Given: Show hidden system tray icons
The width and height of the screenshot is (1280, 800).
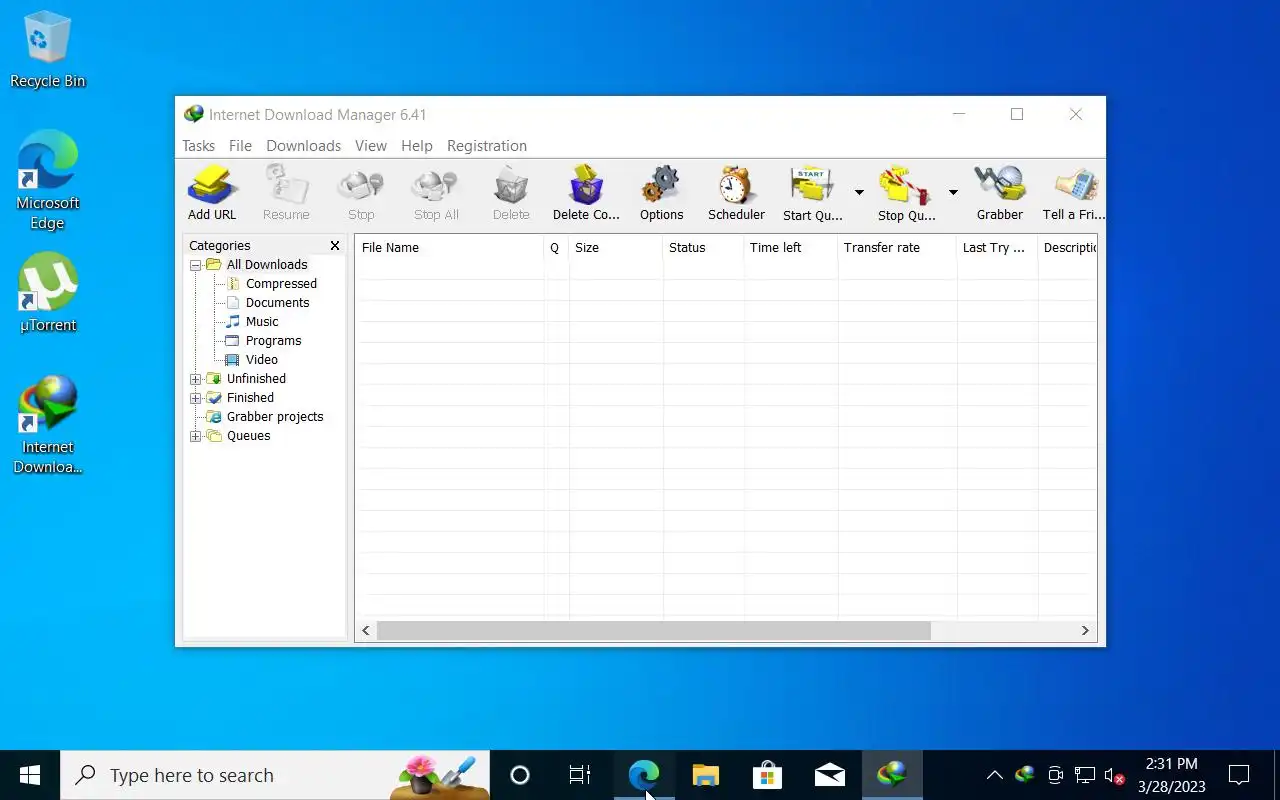Looking at the screenshot, I should point(994,775).
